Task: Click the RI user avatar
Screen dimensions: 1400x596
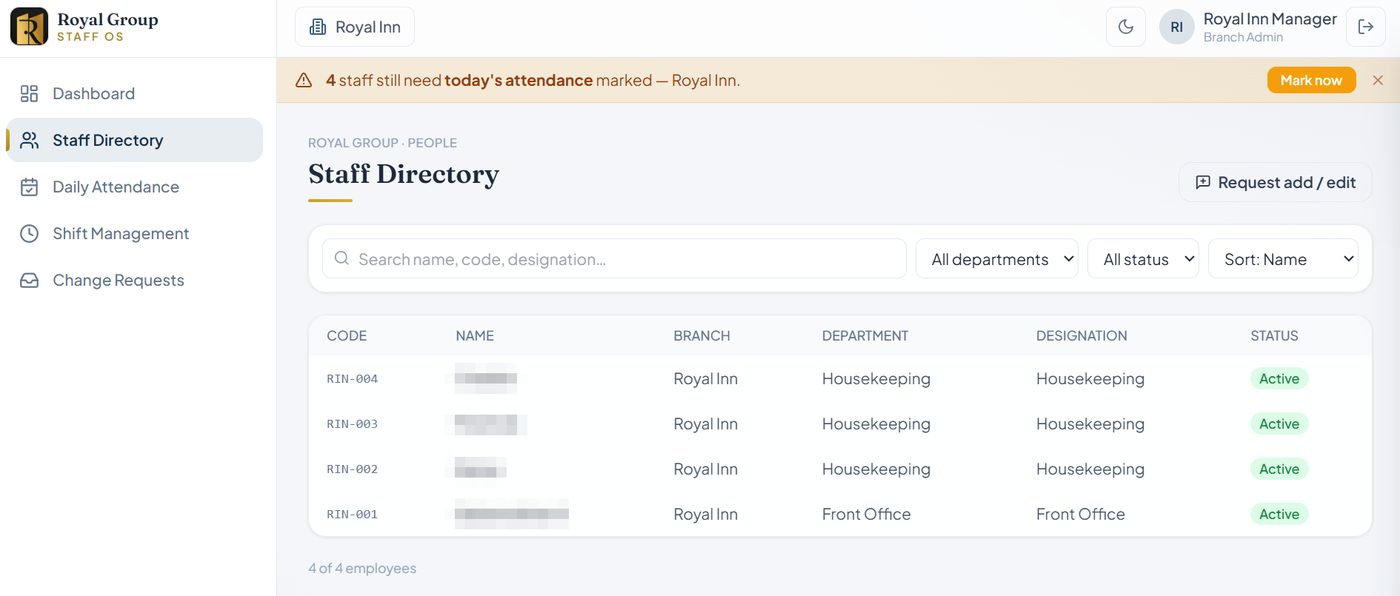Action: (1177, 27)
